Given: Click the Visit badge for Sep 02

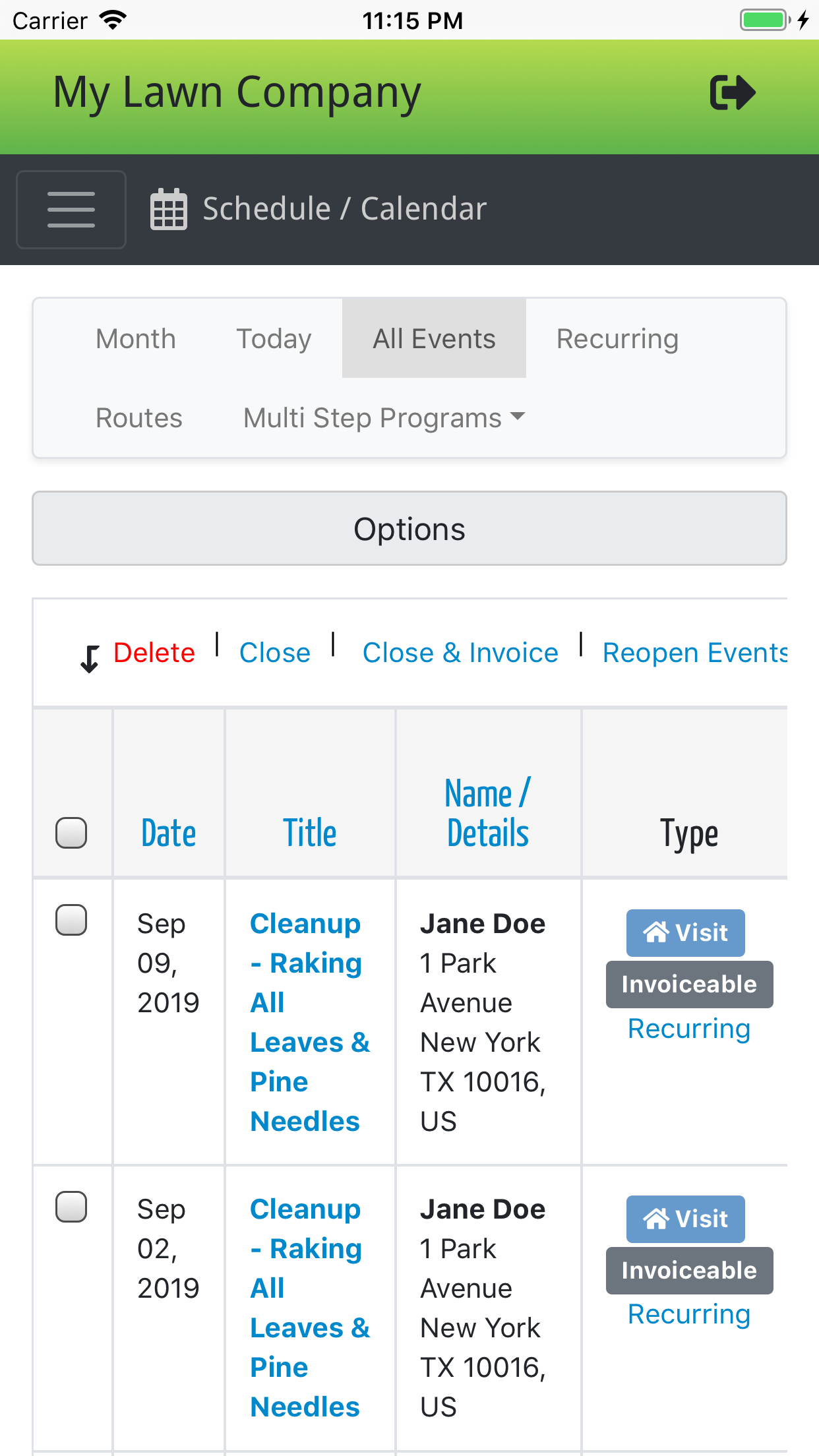Looking at the screenshot, I should [685, 1219].
